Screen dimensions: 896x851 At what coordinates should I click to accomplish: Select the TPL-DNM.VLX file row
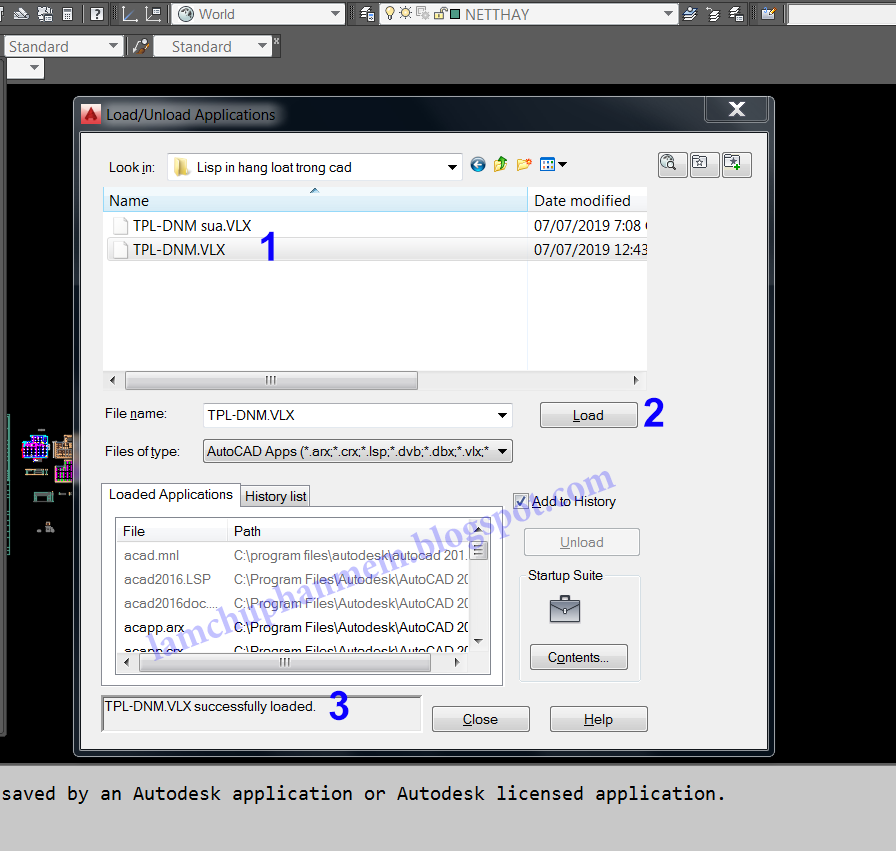pyautogui.click(x=377, y=250)
